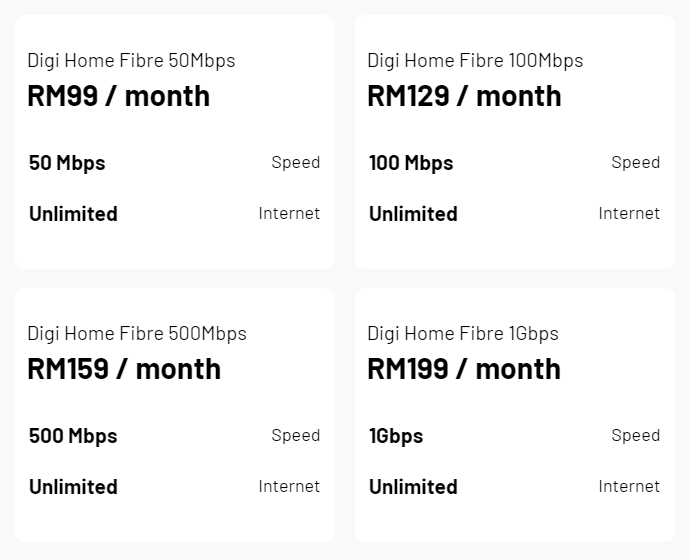Open the Digi Home Fibre 500Mbps plan title
The height and width of the screenshot is (560, 690).
point(137,333)
